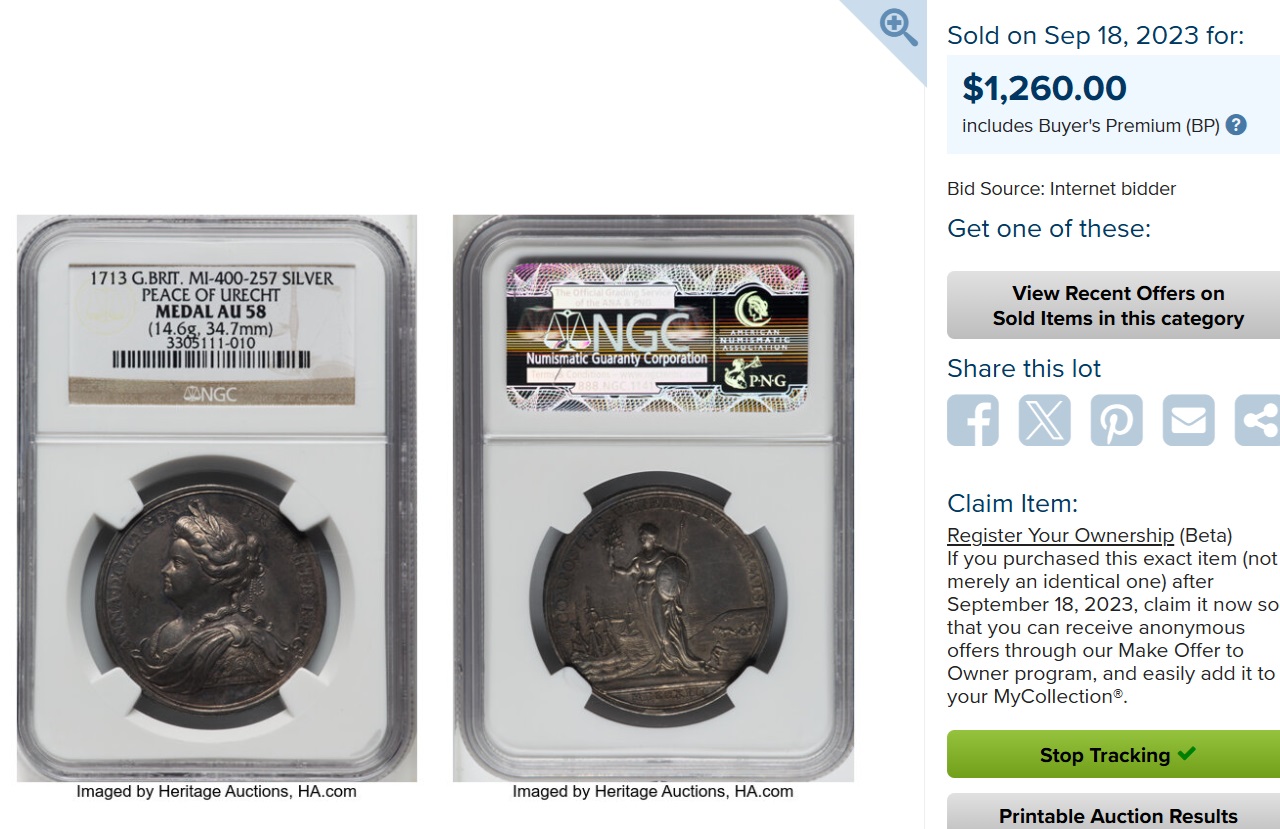Open the obverse medal slab image

tap(217, 498)
